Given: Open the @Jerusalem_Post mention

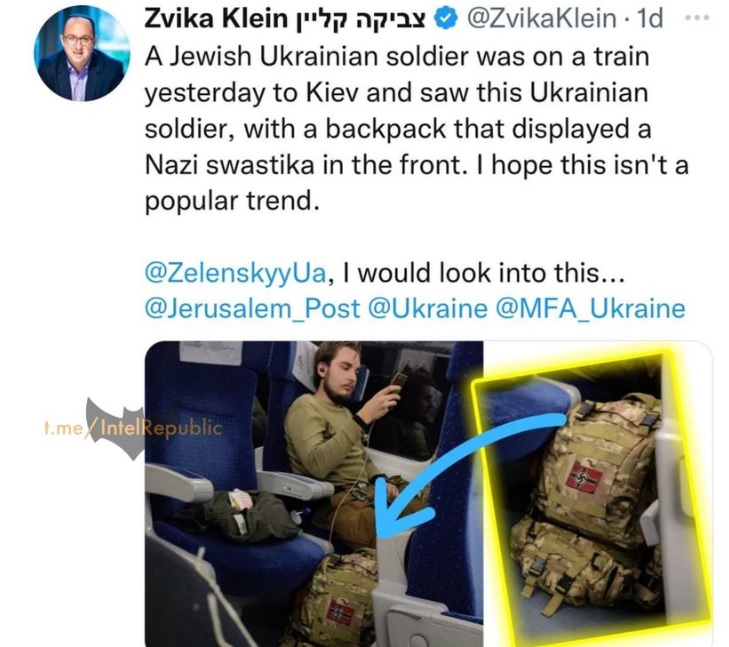Looking at the screenshot, I should [x=252, y=309].
